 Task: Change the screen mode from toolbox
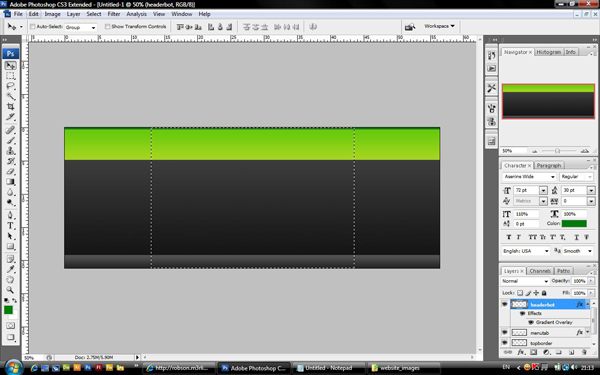[11, 338]
